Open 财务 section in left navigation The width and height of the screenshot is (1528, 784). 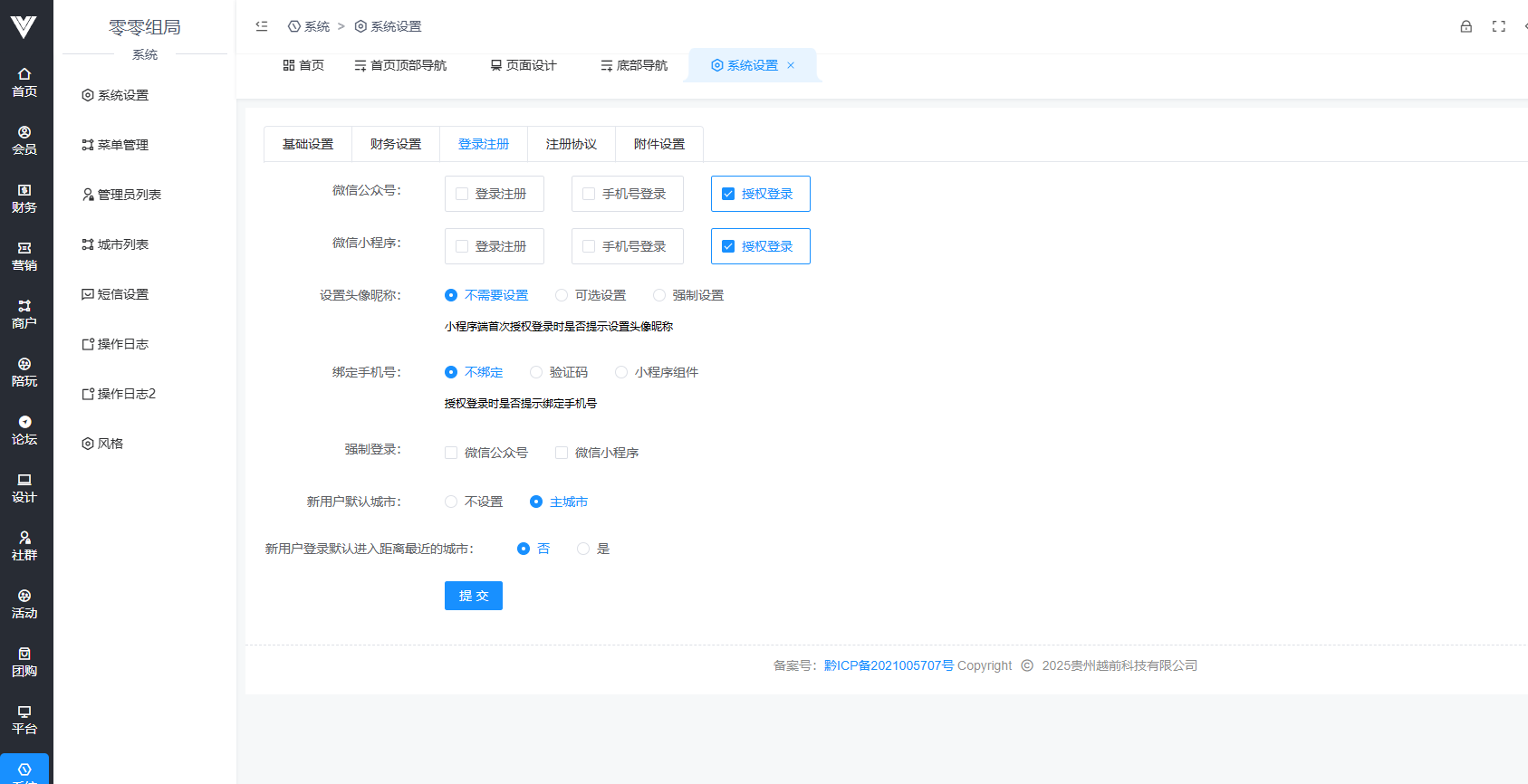tap(24, 198)
